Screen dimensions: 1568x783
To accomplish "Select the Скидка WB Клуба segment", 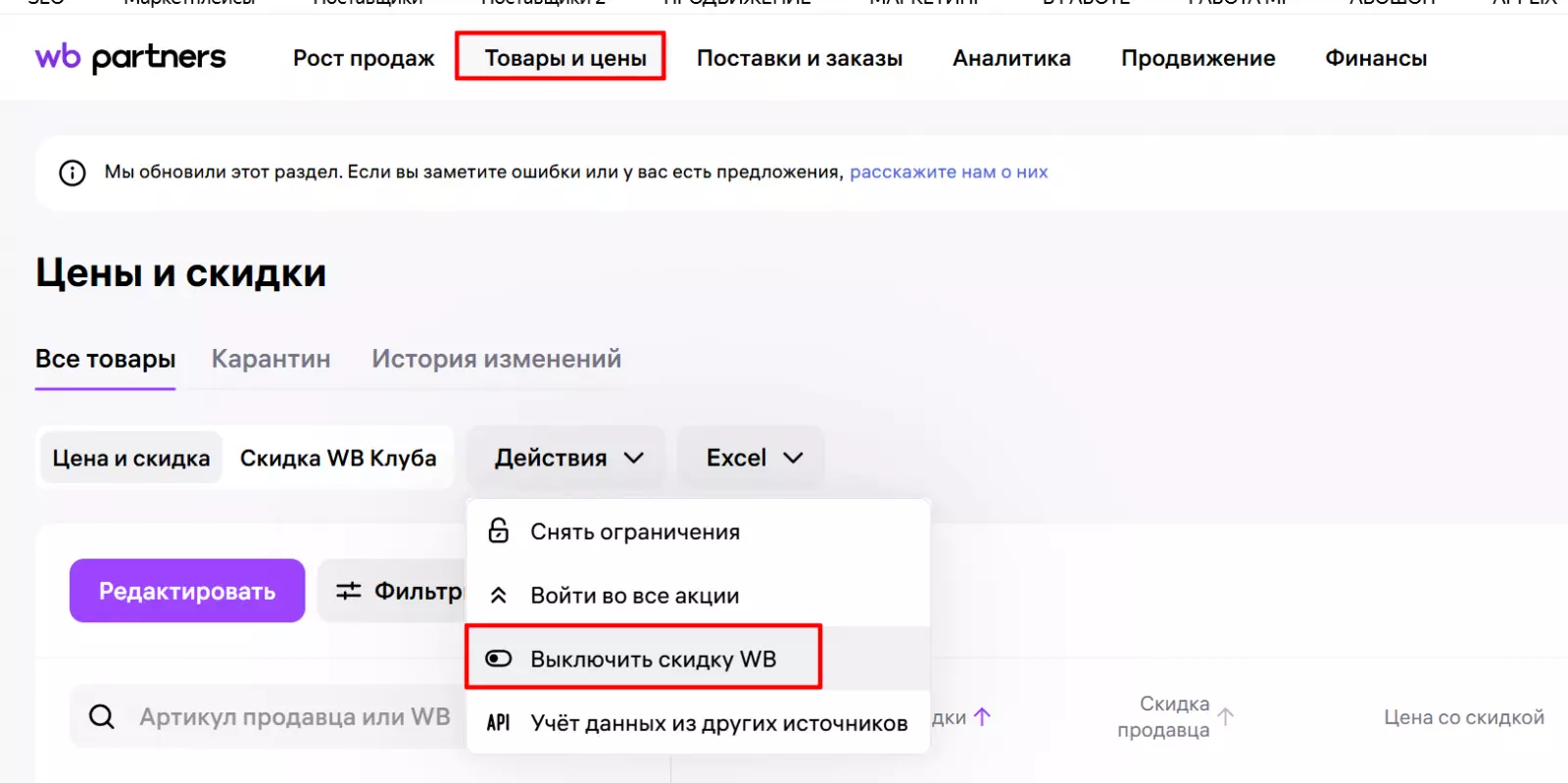I will click(338, 458).
